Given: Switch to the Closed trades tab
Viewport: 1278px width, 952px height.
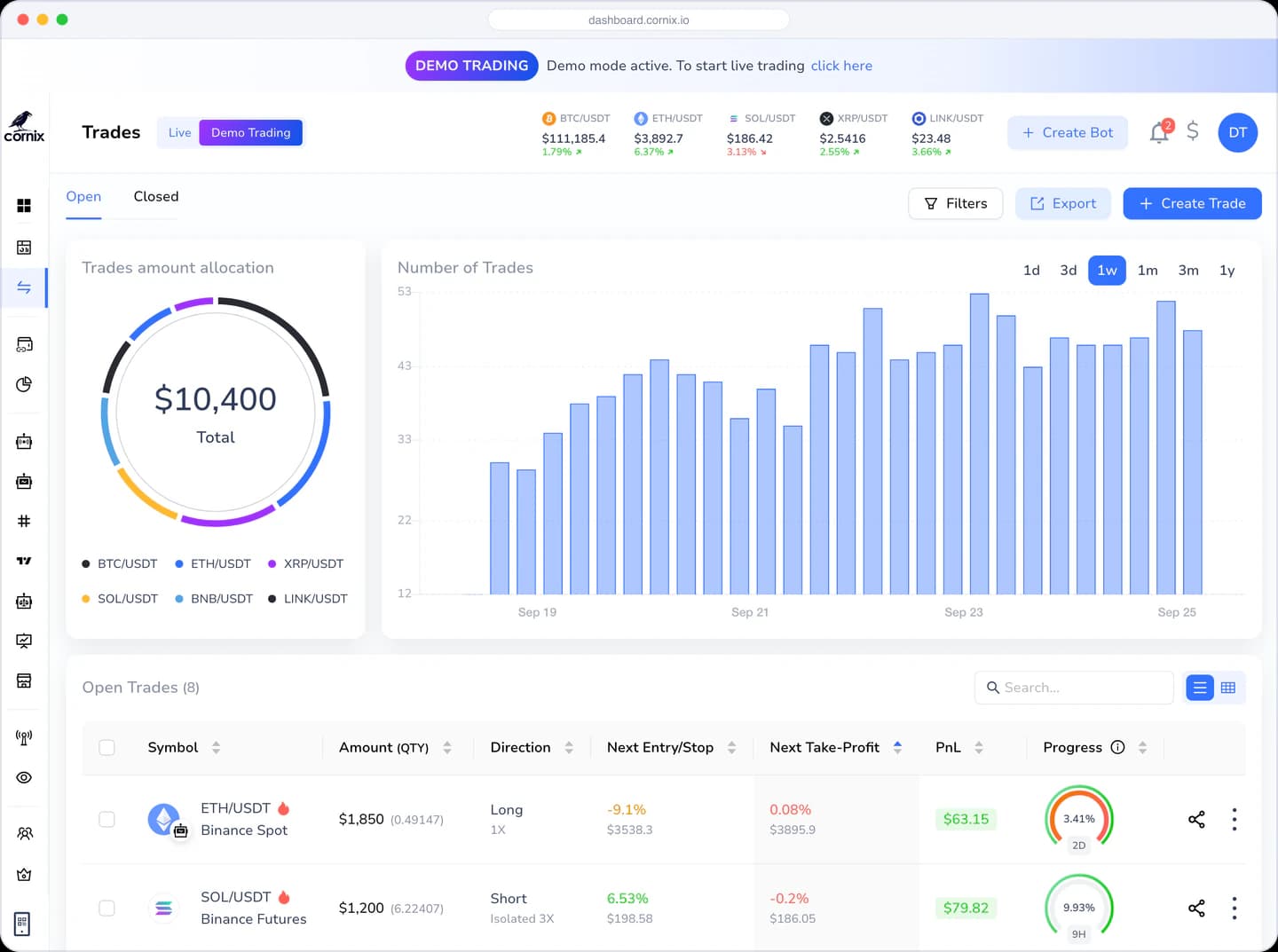Looking at the screenshot, I should (x=156, y=196).
